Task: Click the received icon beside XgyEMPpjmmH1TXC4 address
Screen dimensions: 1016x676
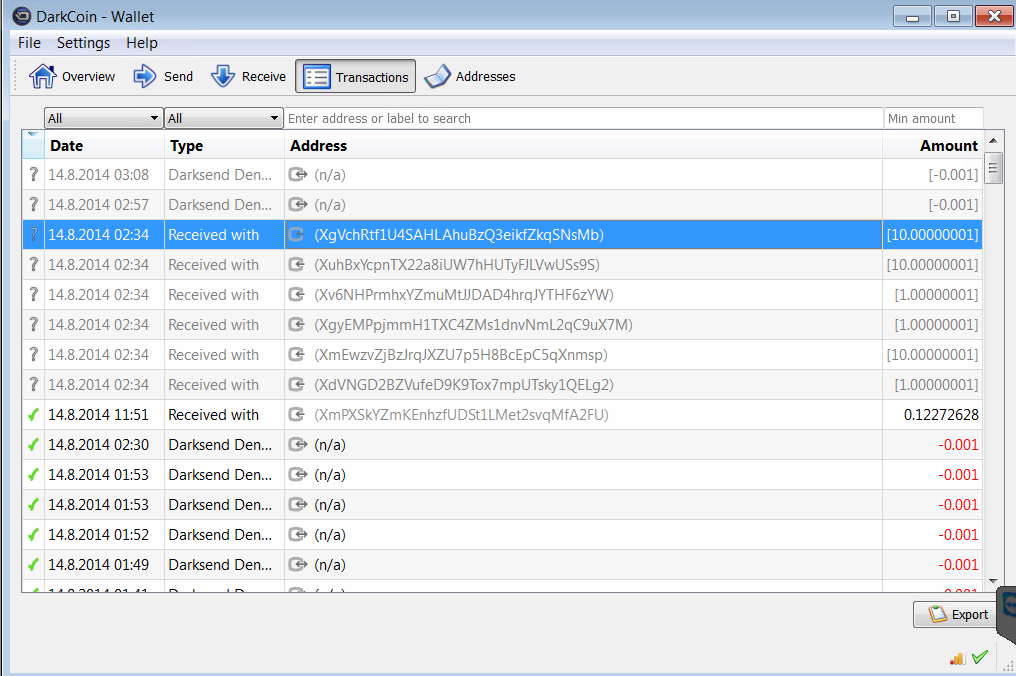Action: click(x=296, y=324)
